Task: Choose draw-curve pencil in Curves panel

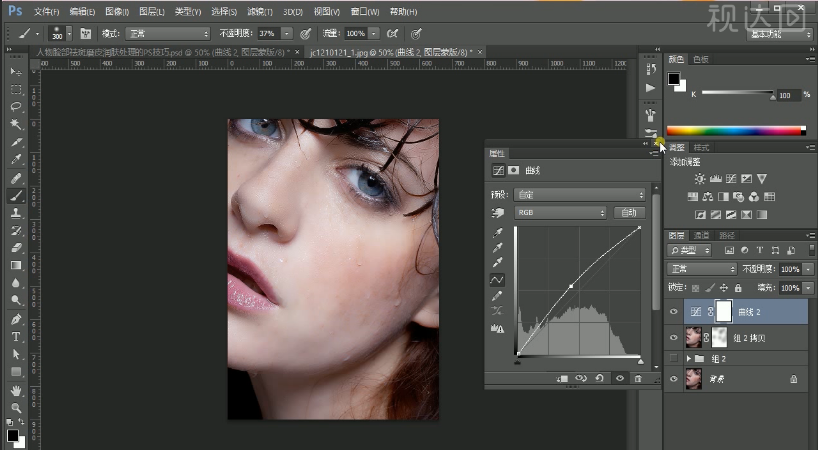Action: [497, 296]
